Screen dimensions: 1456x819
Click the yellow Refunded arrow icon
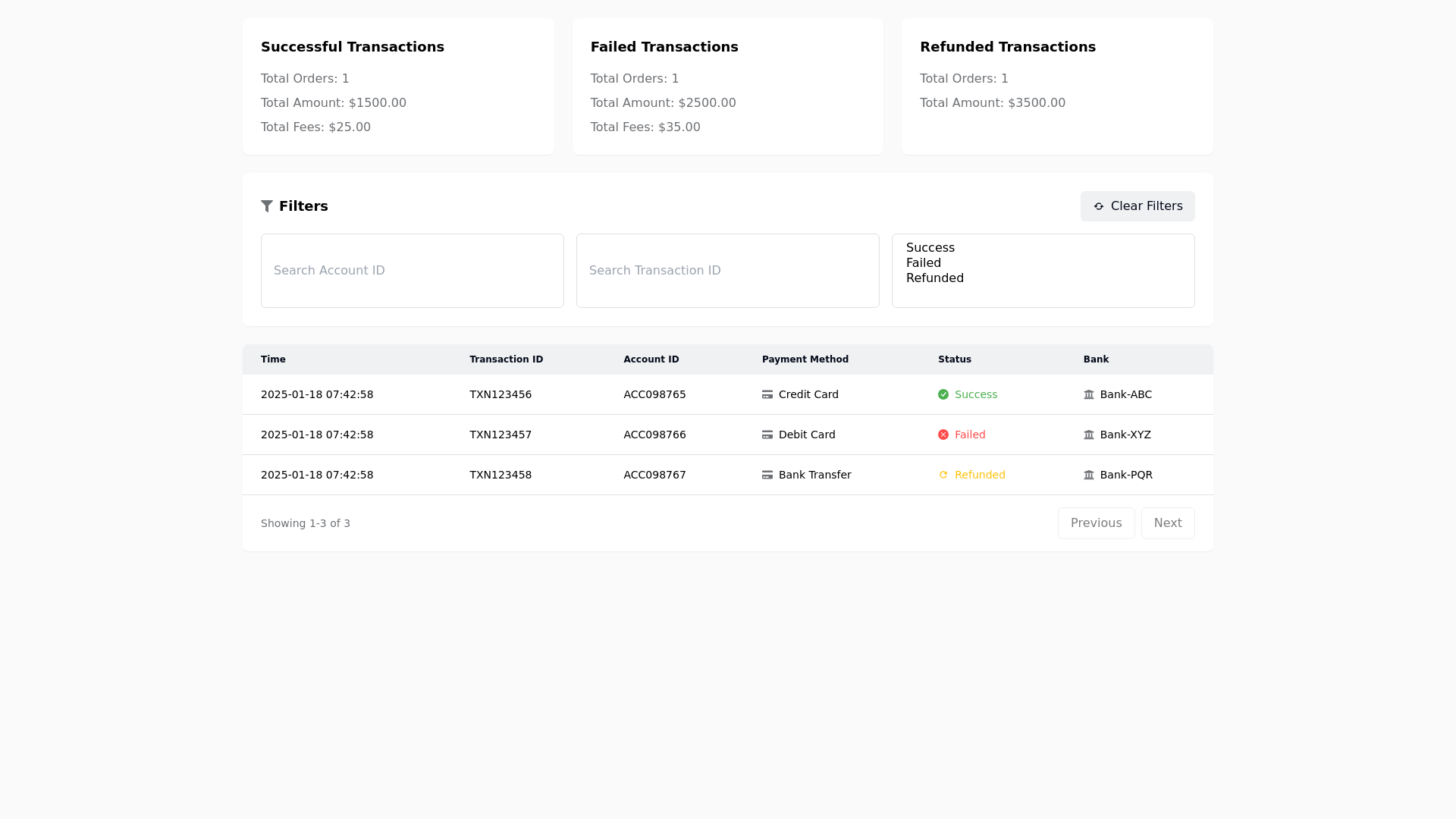[943, 475]
